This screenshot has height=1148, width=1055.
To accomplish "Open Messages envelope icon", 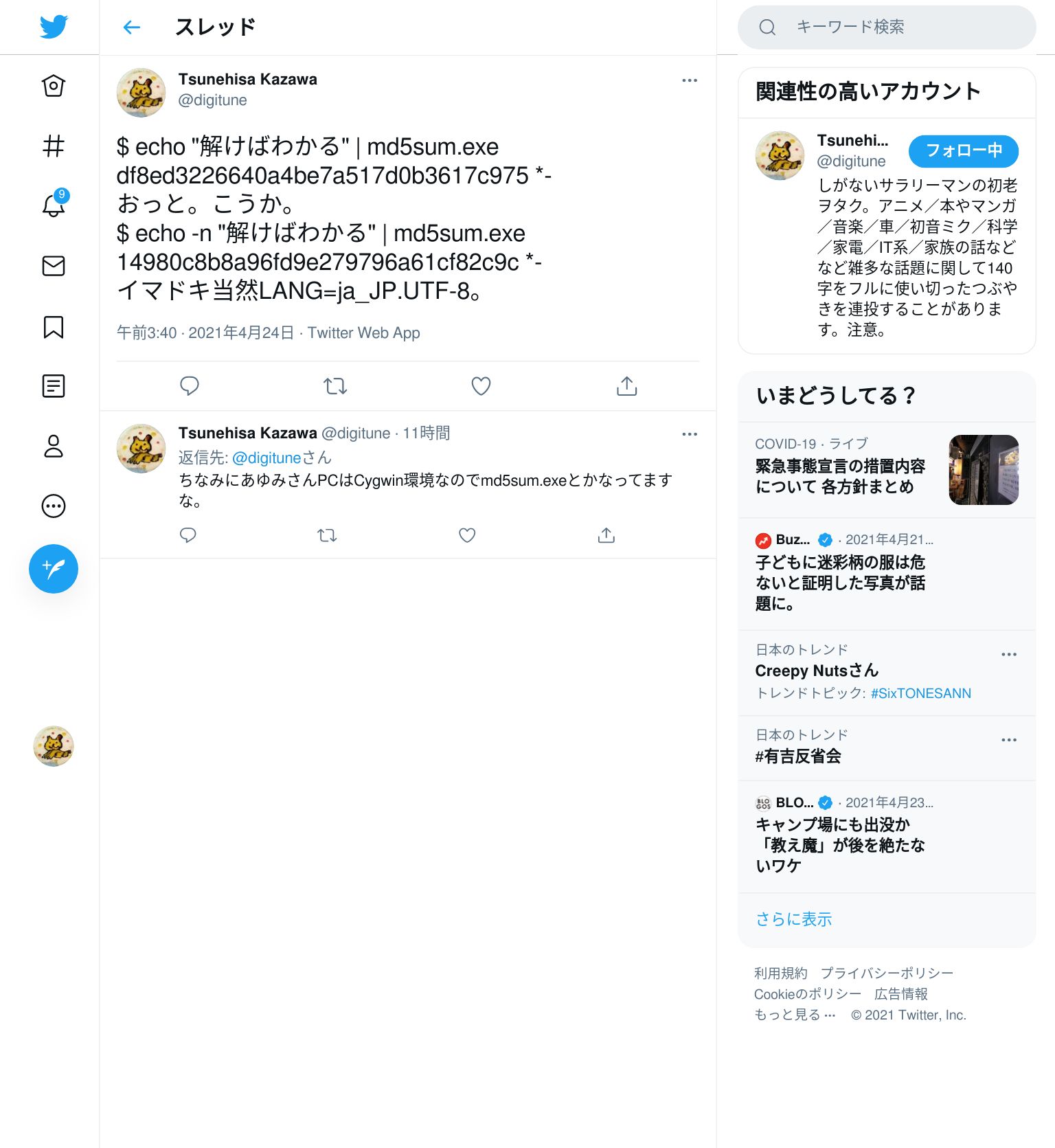I will click(x=54, y=266).
